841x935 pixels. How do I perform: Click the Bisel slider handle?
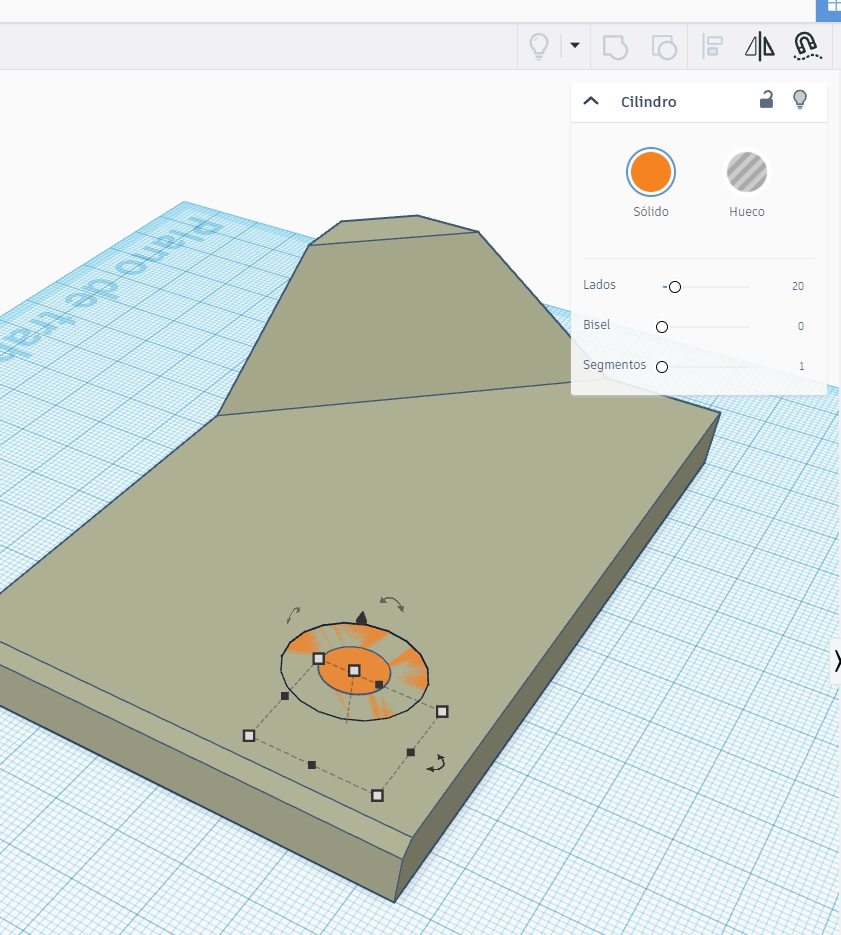coord(662,327)
